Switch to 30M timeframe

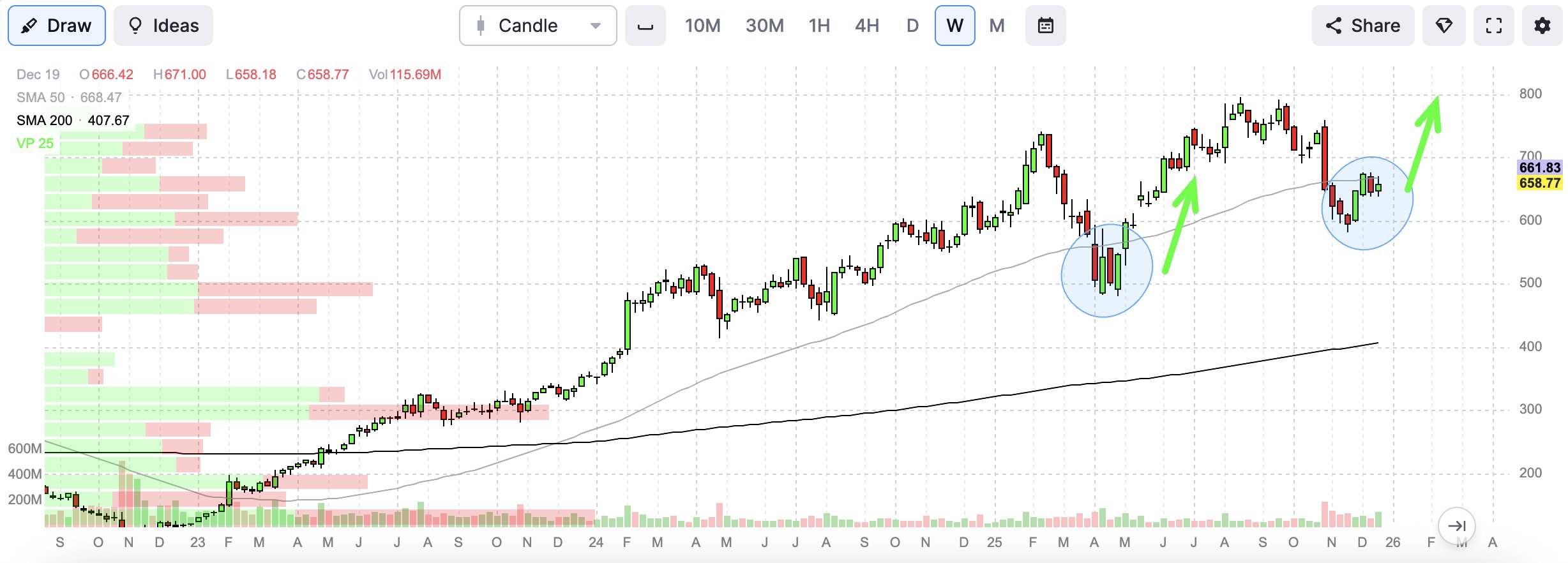click(764, 26)
